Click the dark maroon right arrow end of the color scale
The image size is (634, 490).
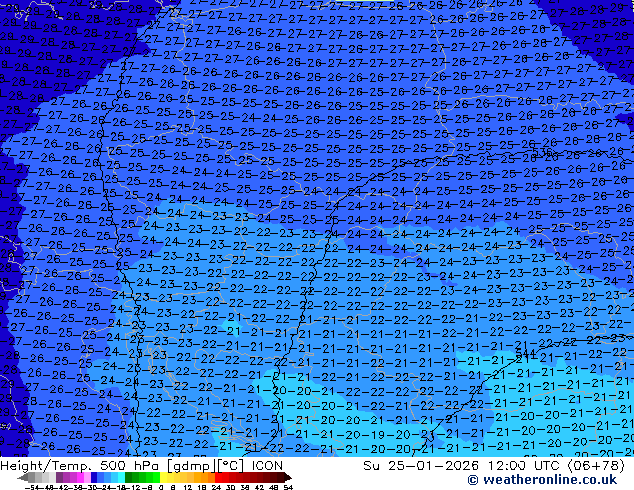pyautogui.click(x=287, y=478)
